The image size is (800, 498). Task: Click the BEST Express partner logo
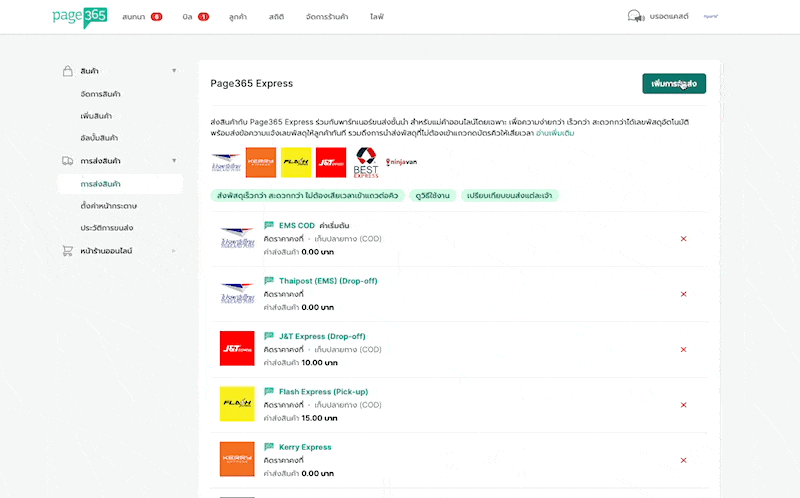pyautogui.click(x=366, y=162)
